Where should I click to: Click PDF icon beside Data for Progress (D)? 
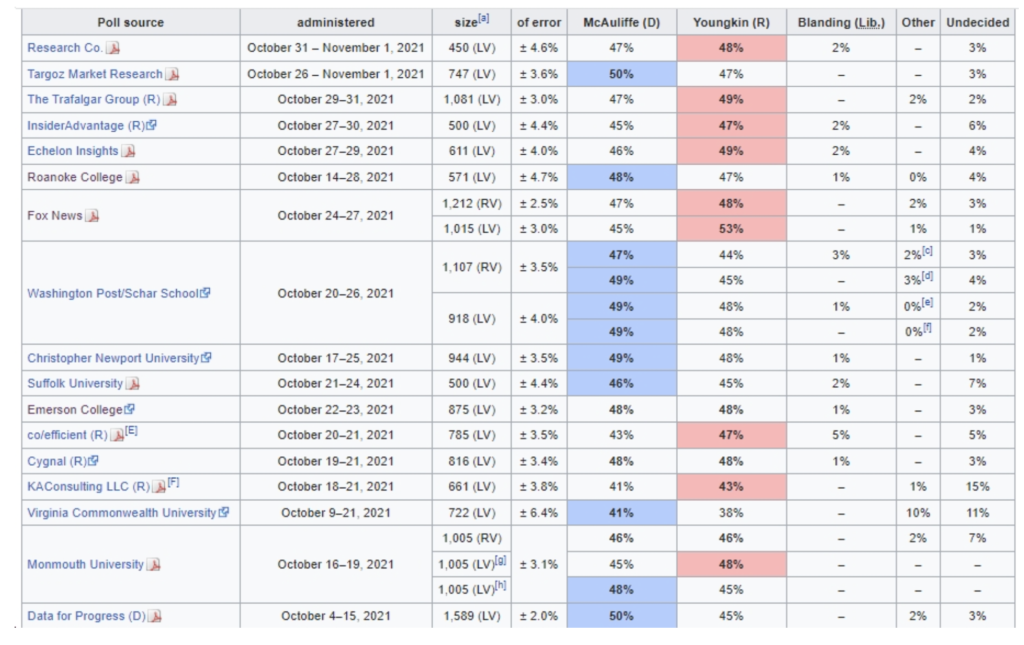pyautogui.click(x=156, y=616)
